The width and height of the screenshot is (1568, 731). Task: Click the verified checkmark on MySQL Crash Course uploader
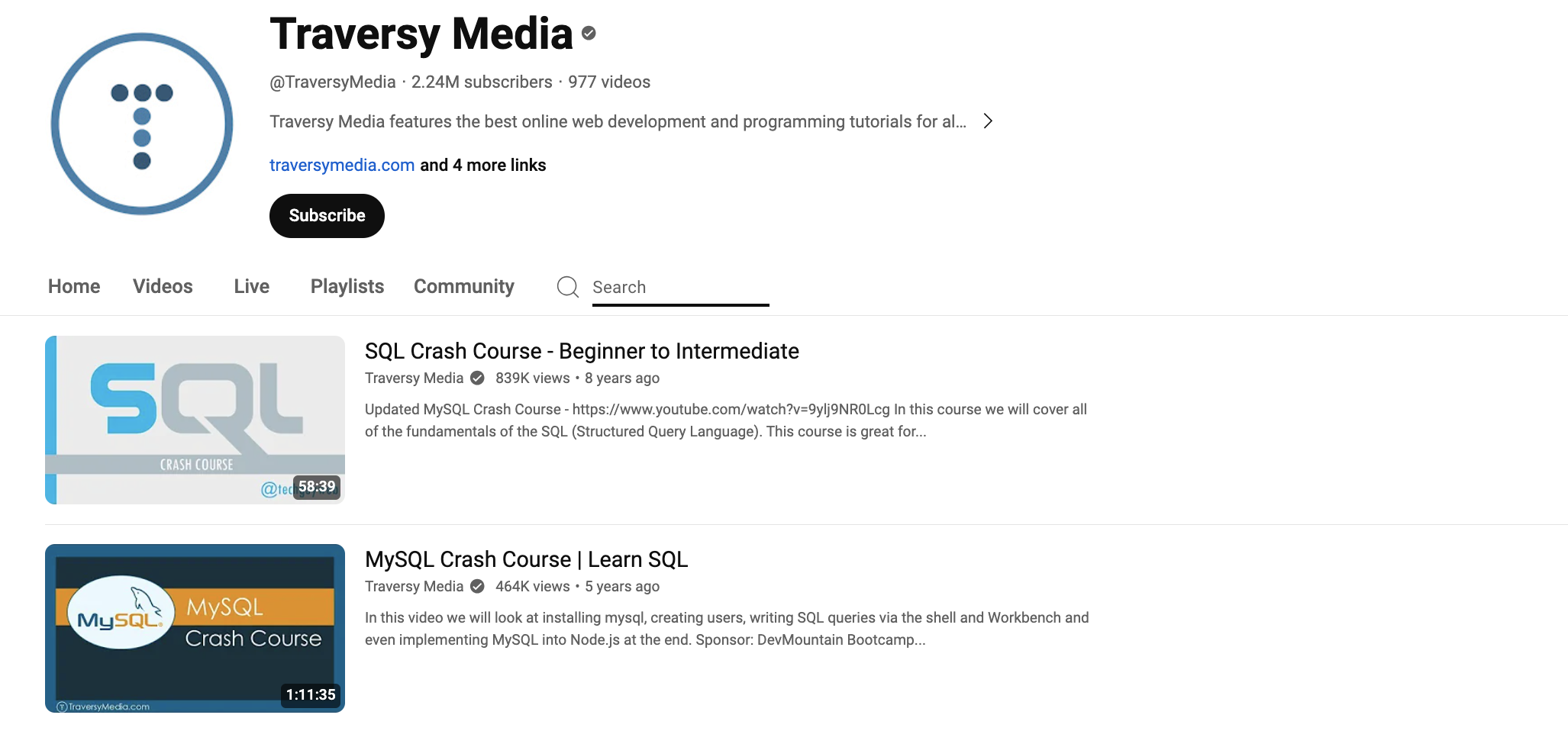coord(476,586)
